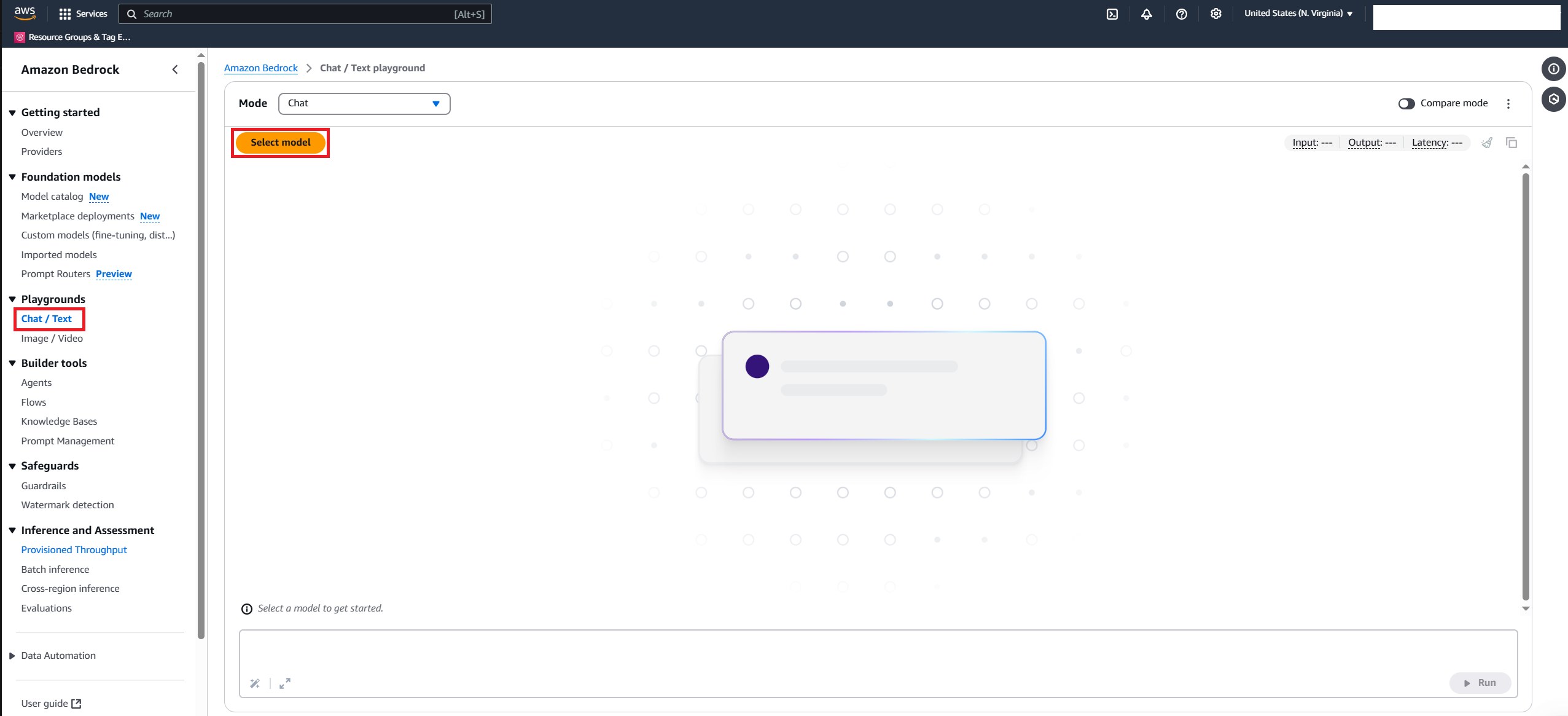Open the notifications bell
Screen dimensions: 1568x716
pyautogui.click(x=1147, y=14)
